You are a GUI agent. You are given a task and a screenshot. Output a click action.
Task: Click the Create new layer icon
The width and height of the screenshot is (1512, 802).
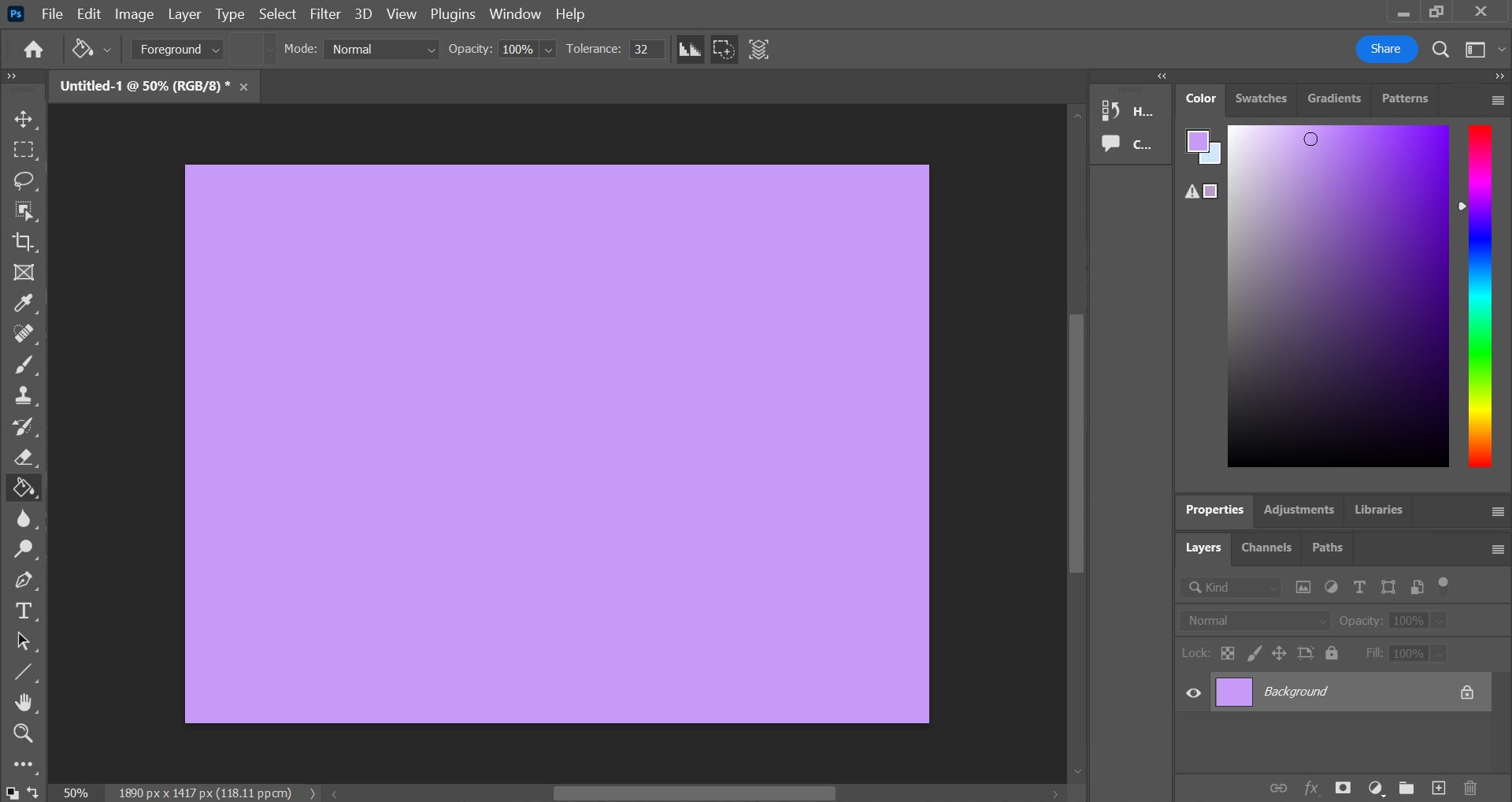pyautogui.click(x=1439, y=788)
